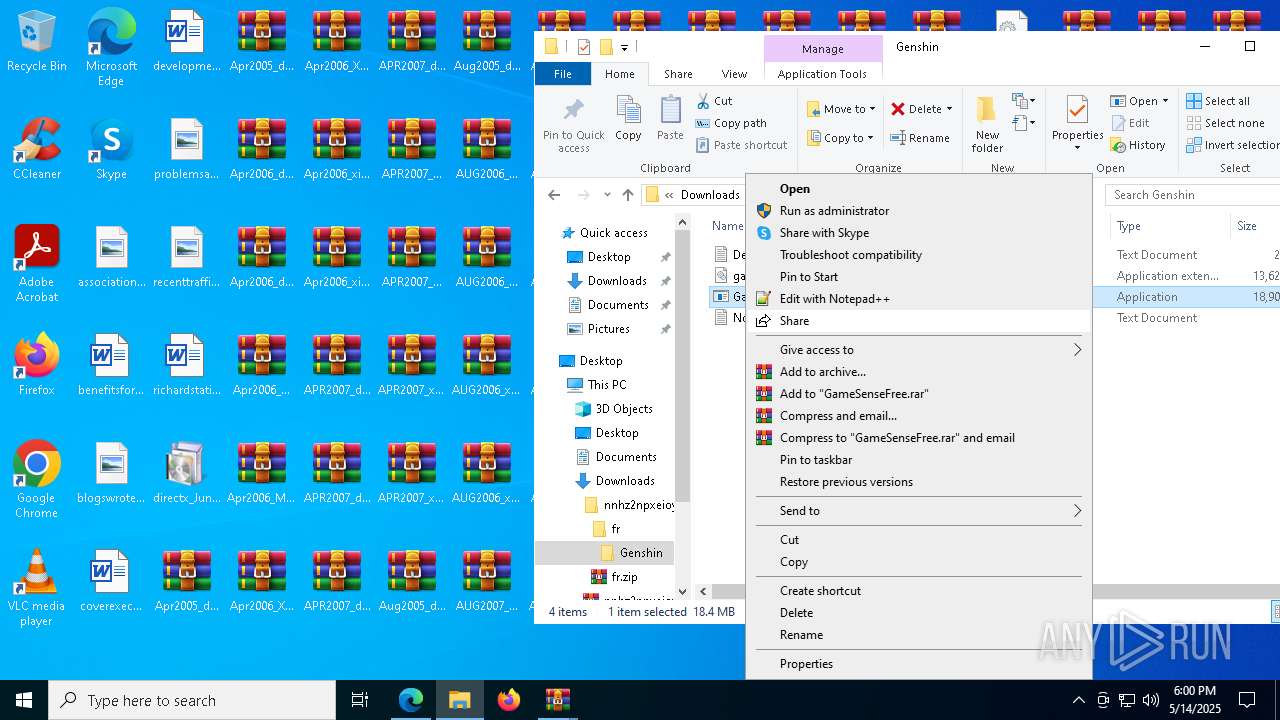Image resolution: width=1280 pixels, height=720 pixels.
Task: Open the Delete dropdown arrow
Action: click(949, 109)
